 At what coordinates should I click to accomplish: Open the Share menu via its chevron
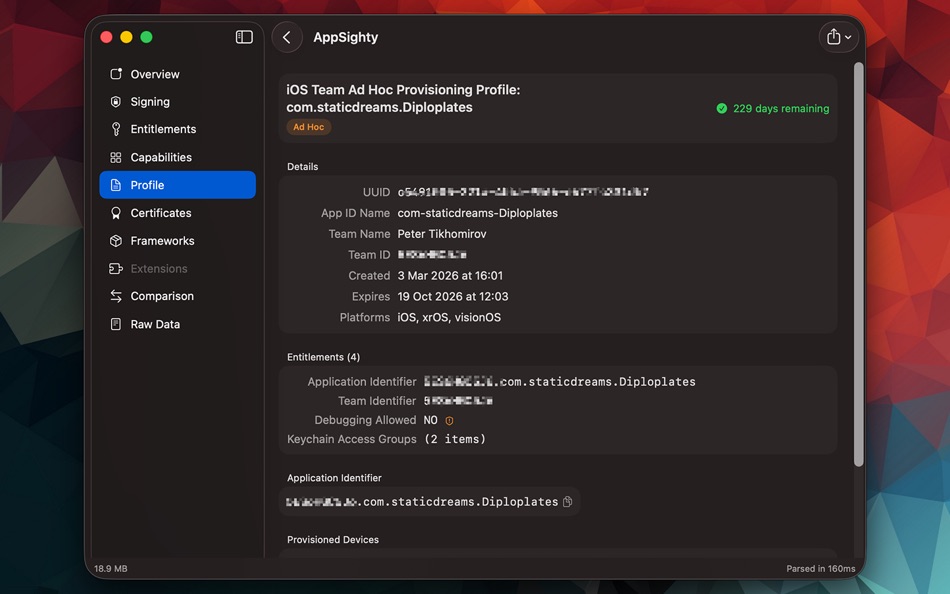click(847, 36)
